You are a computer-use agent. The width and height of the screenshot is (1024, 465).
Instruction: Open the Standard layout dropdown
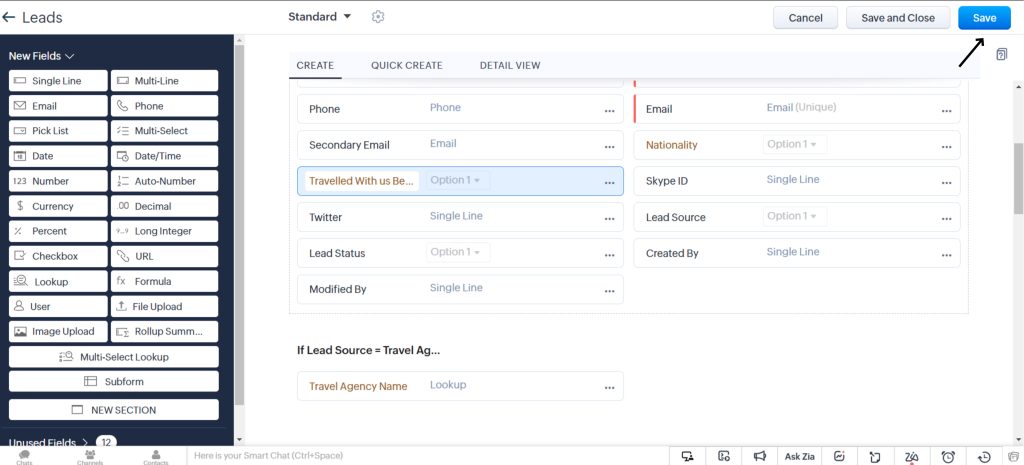click(x=320, y=17)
